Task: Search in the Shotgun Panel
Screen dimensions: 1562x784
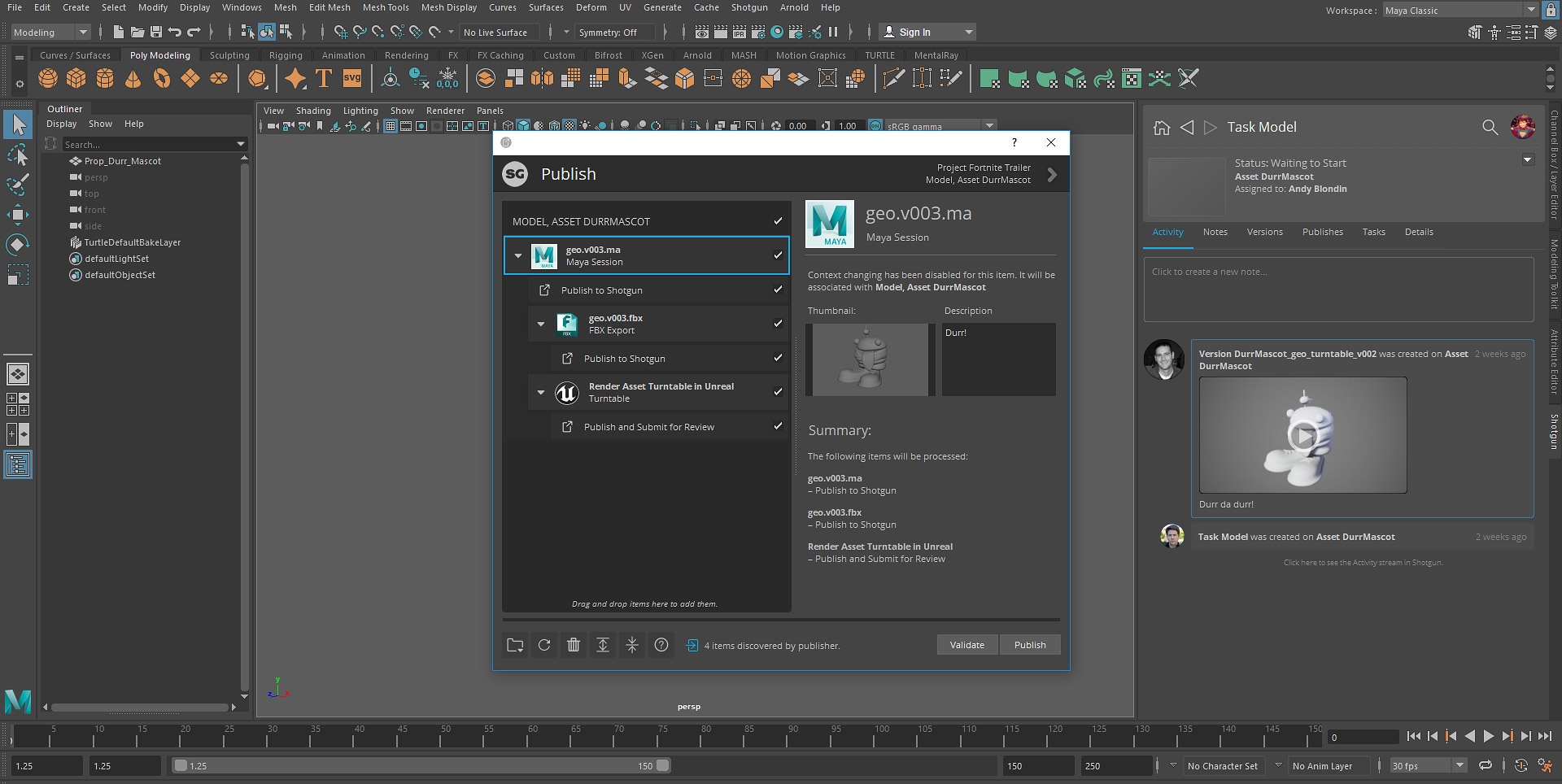Action: click(1490, 128)
